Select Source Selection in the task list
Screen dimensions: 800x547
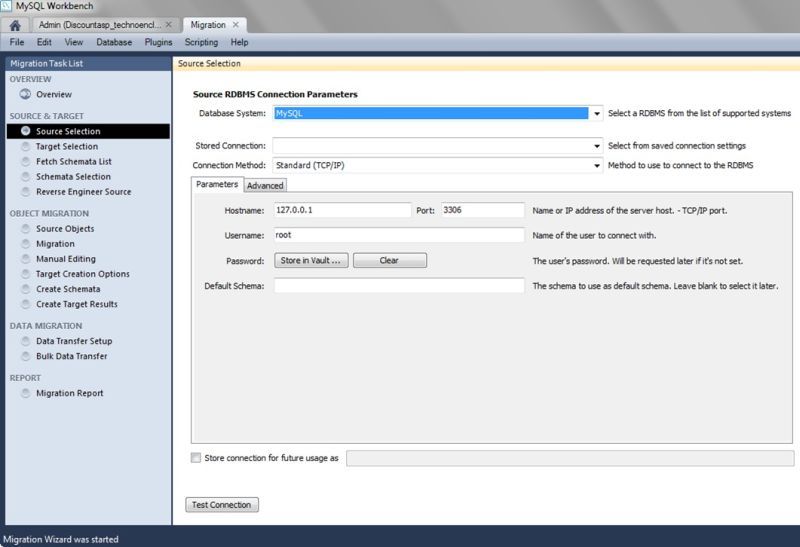[x=88, y=131]
